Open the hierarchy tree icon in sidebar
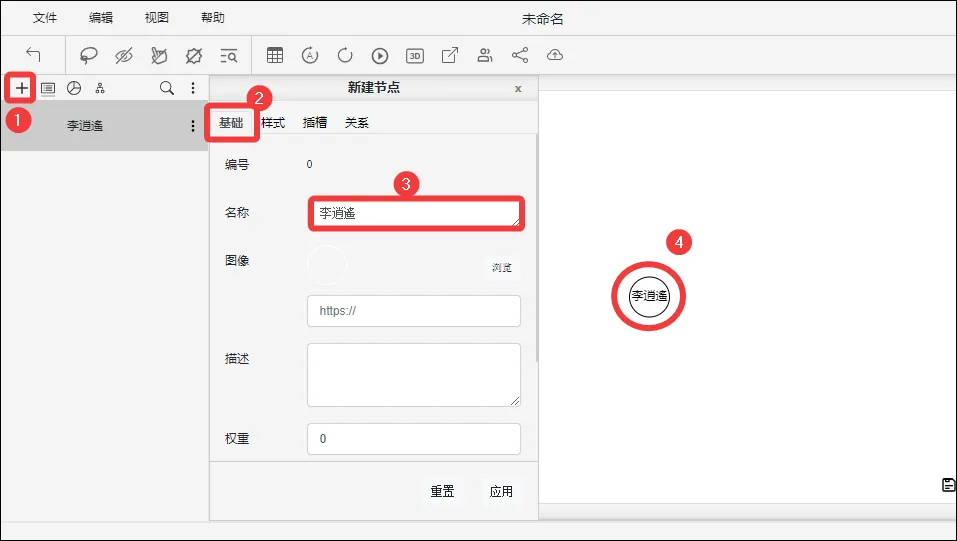Viewport: 957px width, 541px height. pyautogui.click(x=100, y=89)
